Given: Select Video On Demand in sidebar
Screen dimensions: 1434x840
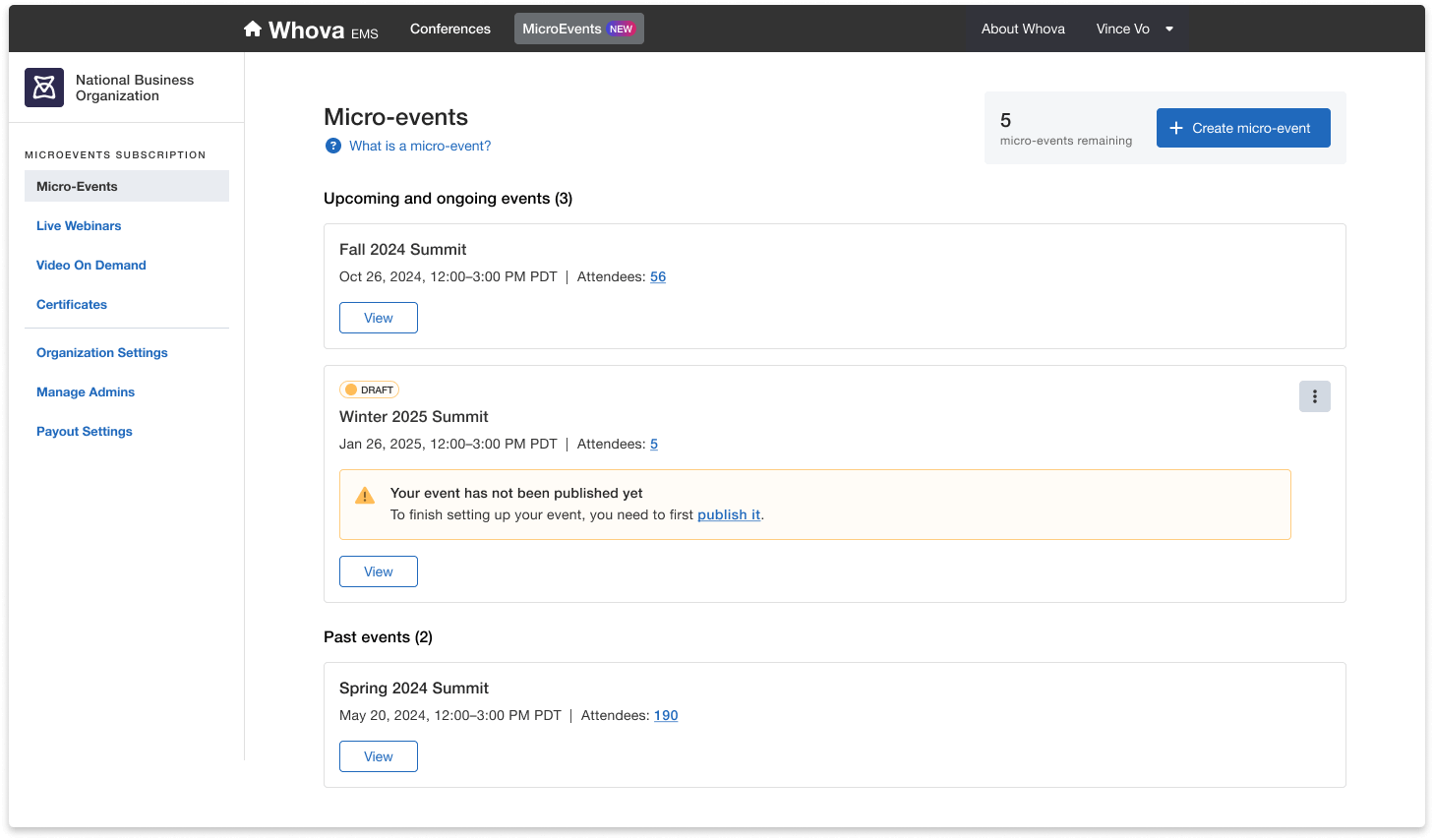Looking at the screenshot, I should click(91, 265).
